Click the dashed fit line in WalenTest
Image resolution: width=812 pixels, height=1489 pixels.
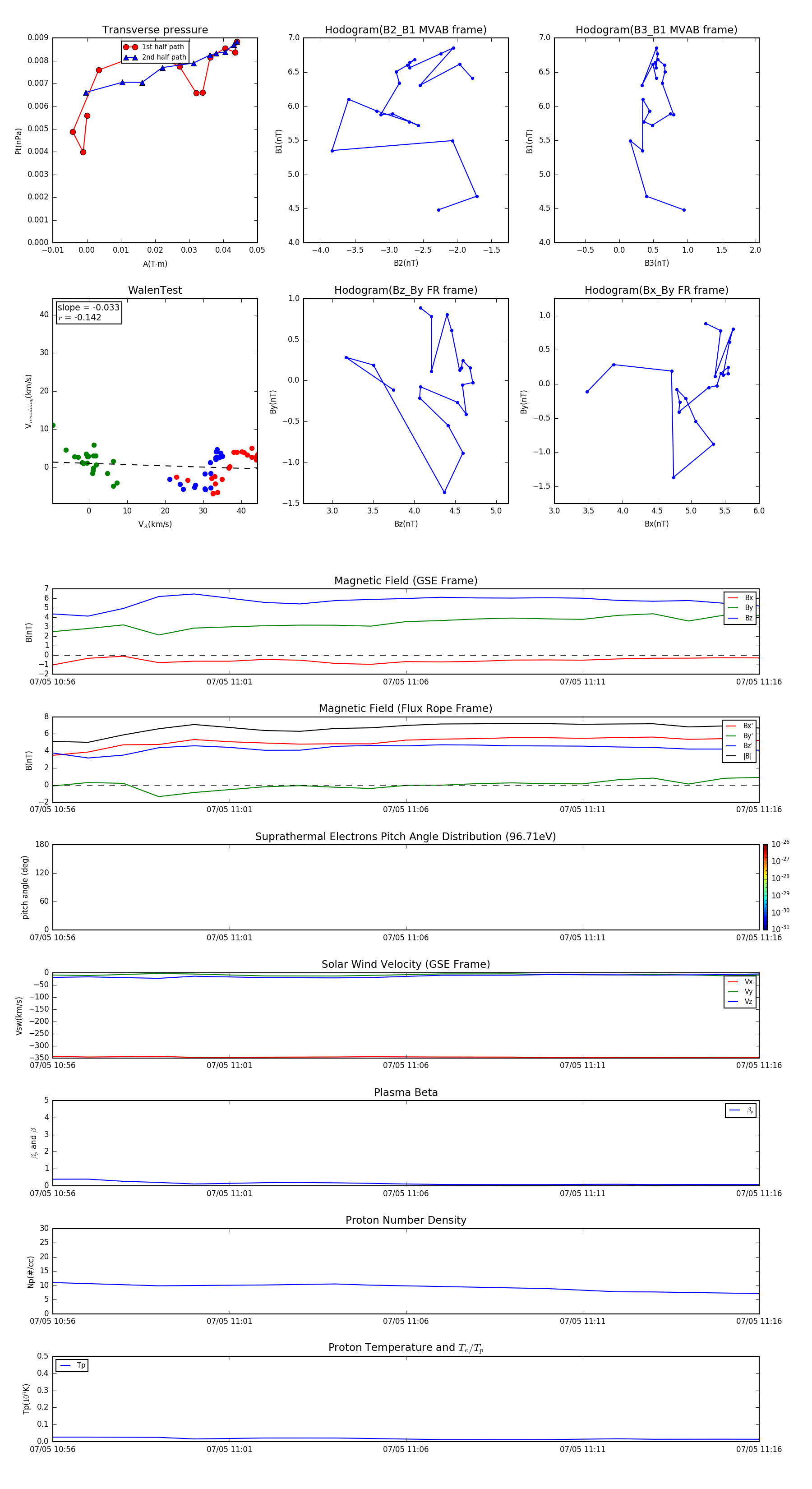[155, 465]
